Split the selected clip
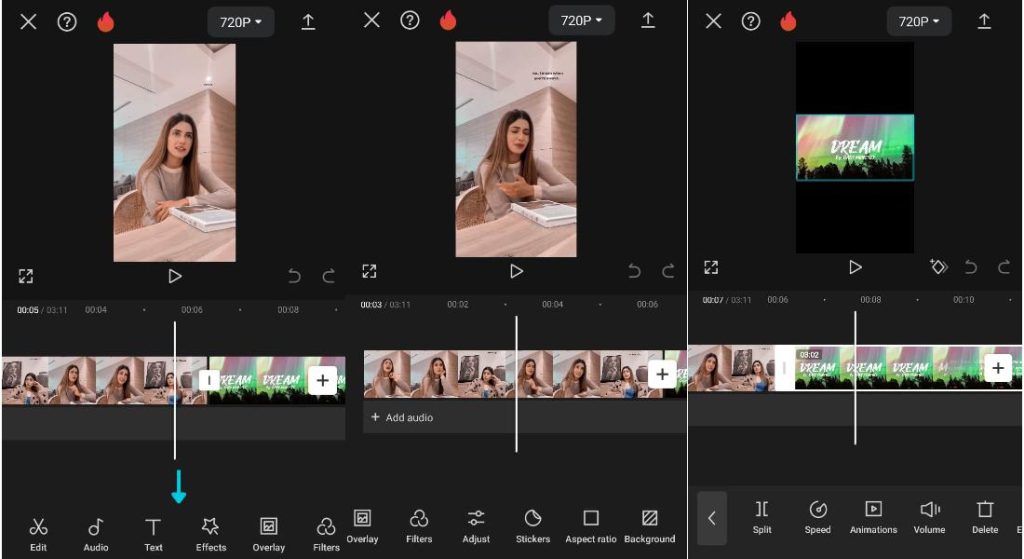The image size is (1024, 559). [761, 518]
